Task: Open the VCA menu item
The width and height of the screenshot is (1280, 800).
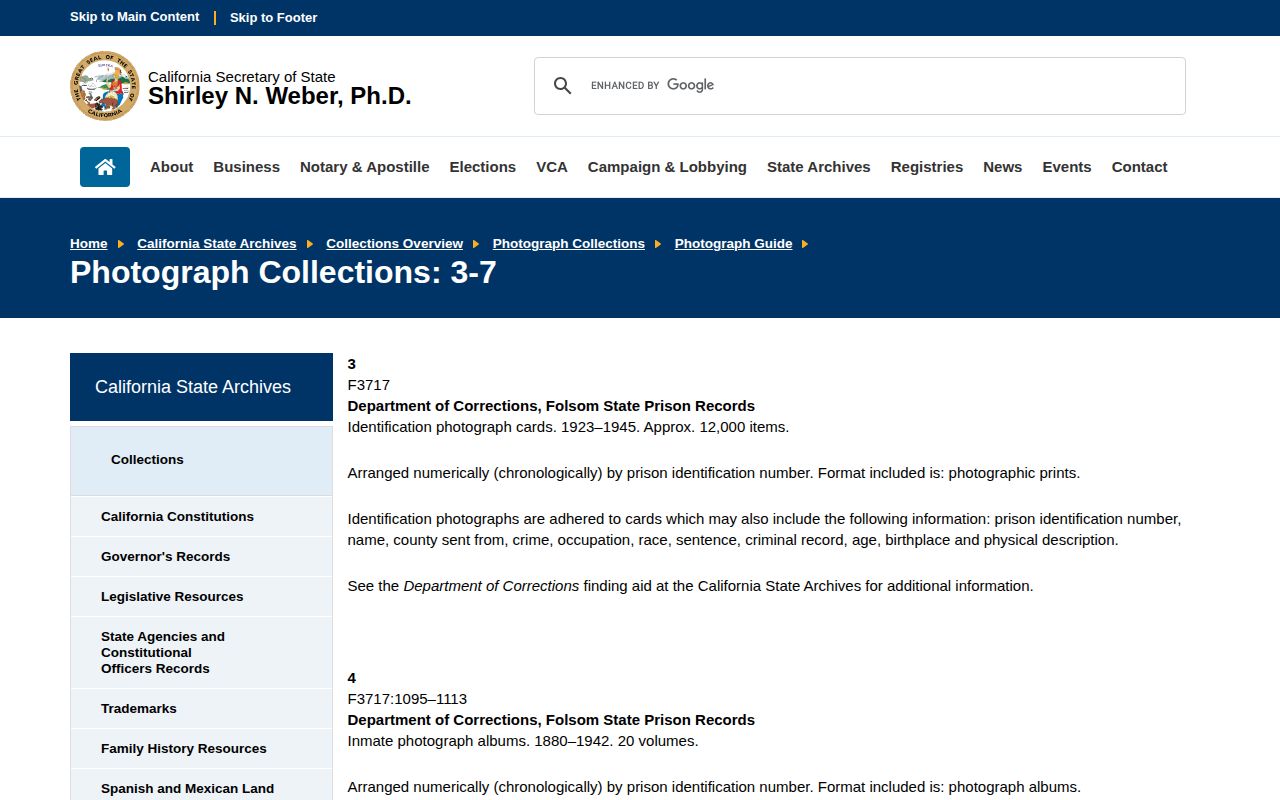Action: pyautogui.click(x=551, y=167)
